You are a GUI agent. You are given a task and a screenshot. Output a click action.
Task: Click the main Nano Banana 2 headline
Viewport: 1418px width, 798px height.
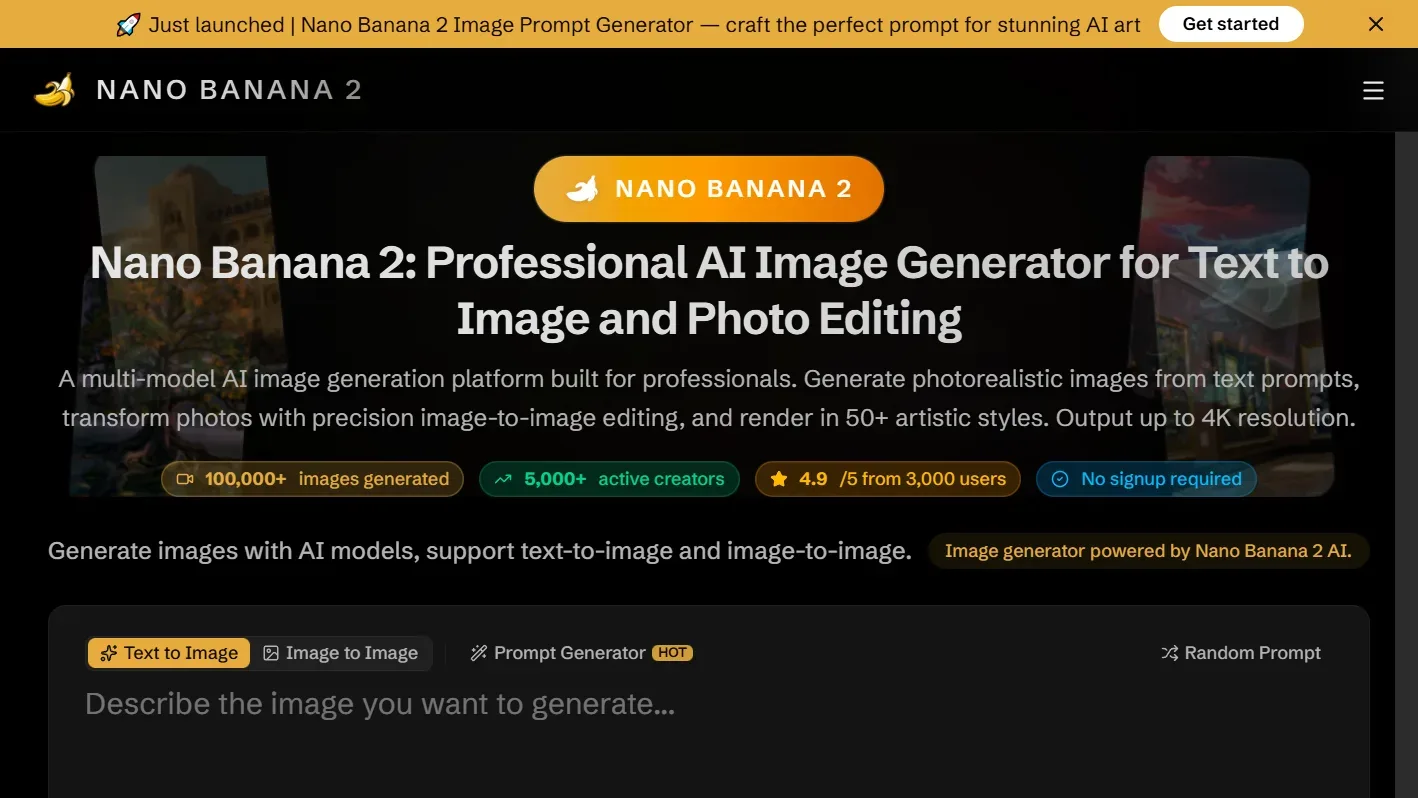709,291
